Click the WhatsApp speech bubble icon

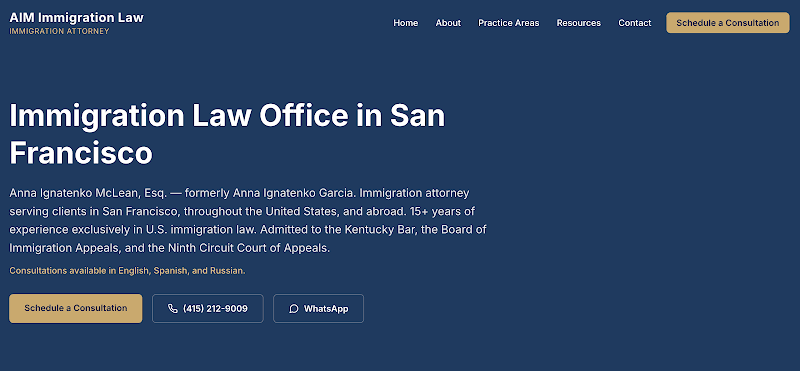click(x=293, y=309)
